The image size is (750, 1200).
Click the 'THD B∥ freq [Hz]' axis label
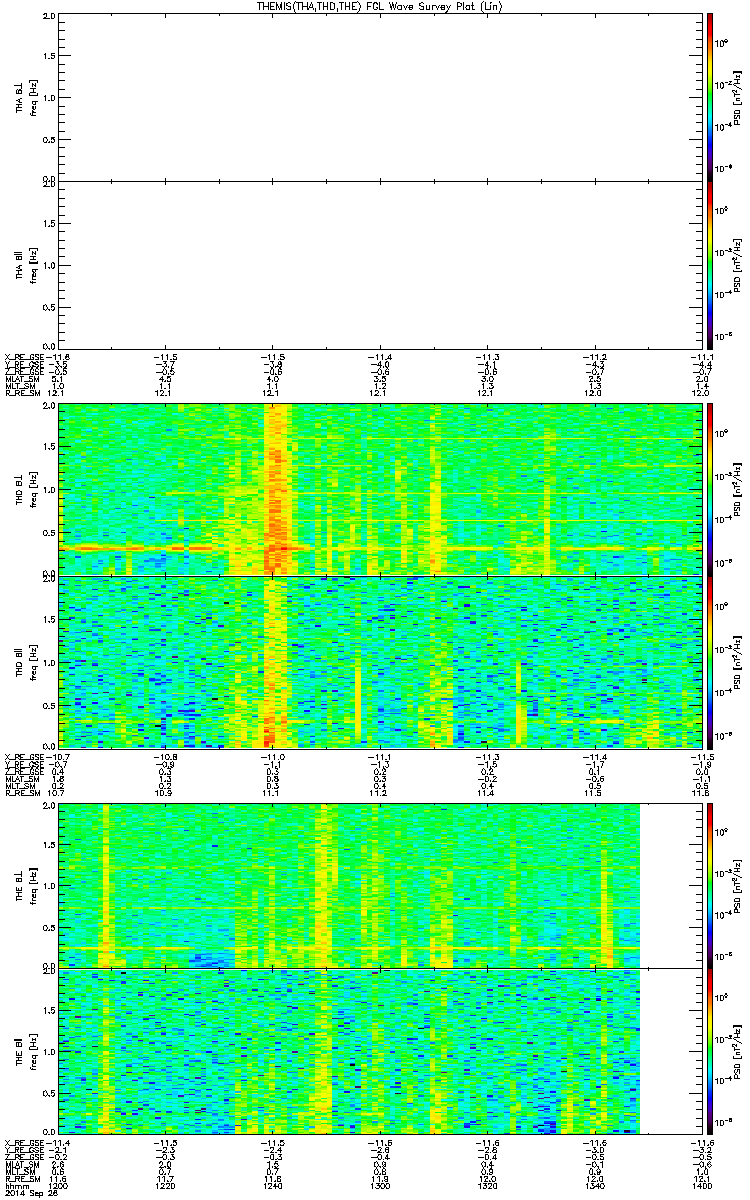24,661
